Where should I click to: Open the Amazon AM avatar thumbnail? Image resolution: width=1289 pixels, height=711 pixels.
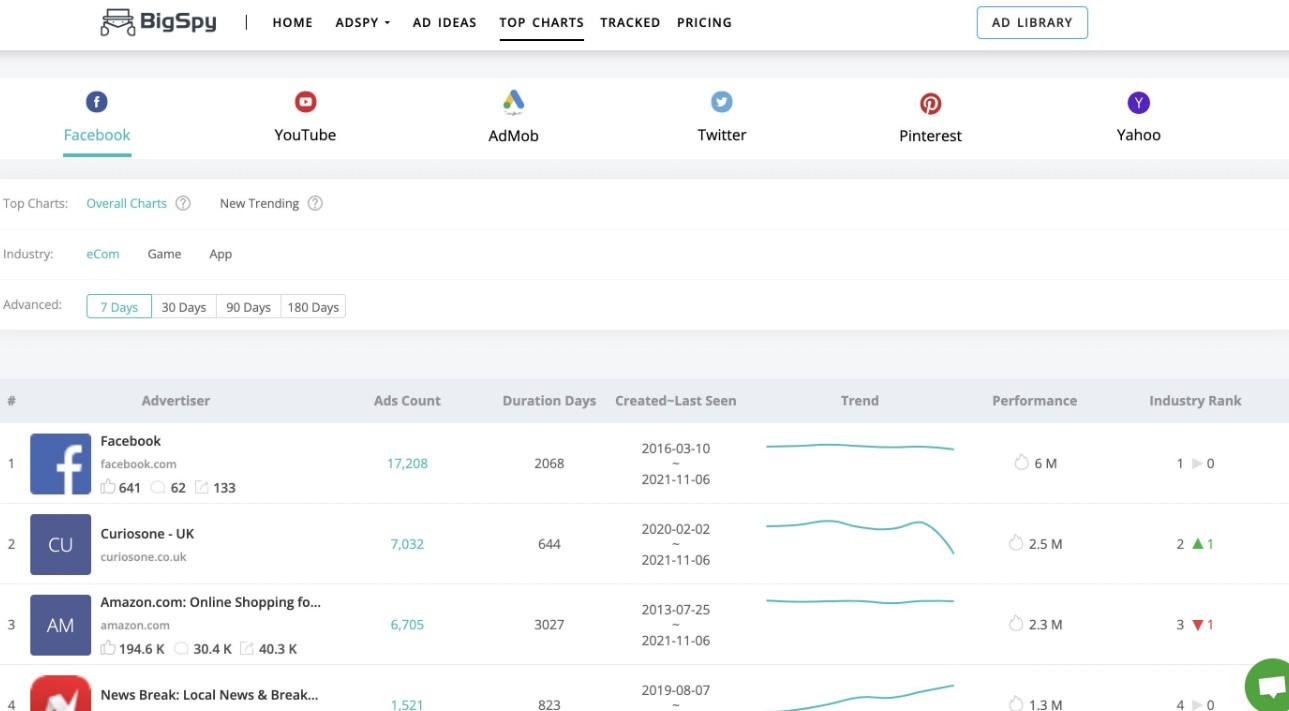[x=60, y=625]
